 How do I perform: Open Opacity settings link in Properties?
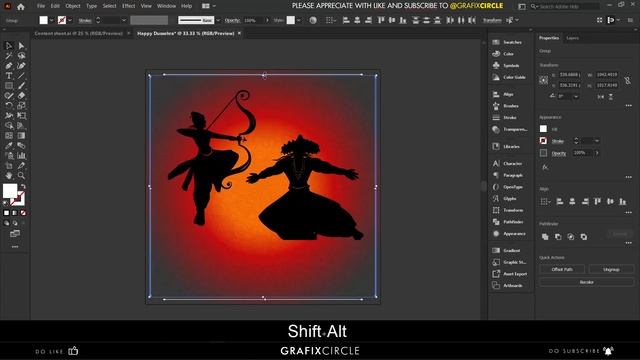pyautogui.click(x=559, y=153)
